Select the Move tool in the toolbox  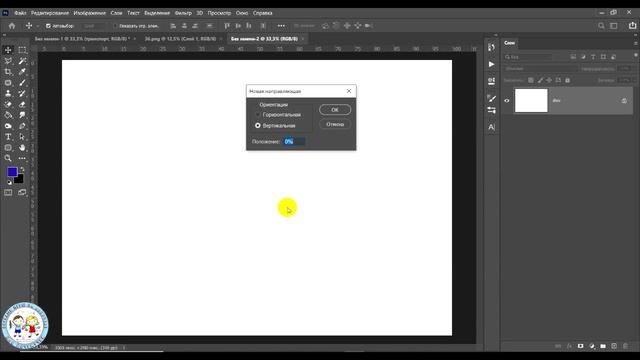(8, 50)
